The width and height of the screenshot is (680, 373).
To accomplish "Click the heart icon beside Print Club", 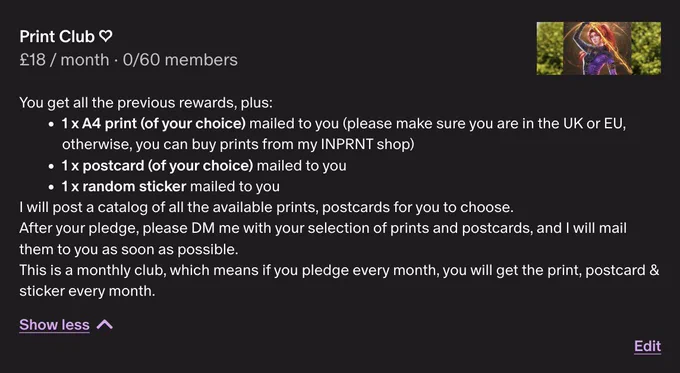I will pyautogui.click(x=106, y=36).
